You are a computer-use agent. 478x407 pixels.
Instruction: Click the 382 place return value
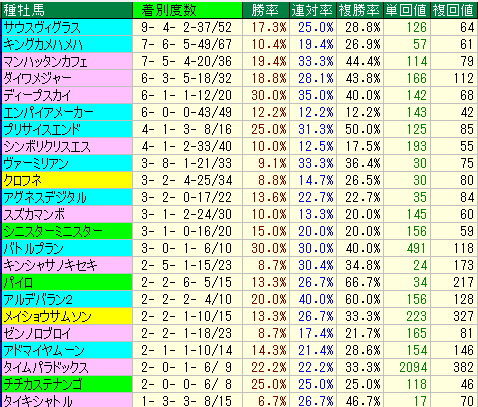463,367
